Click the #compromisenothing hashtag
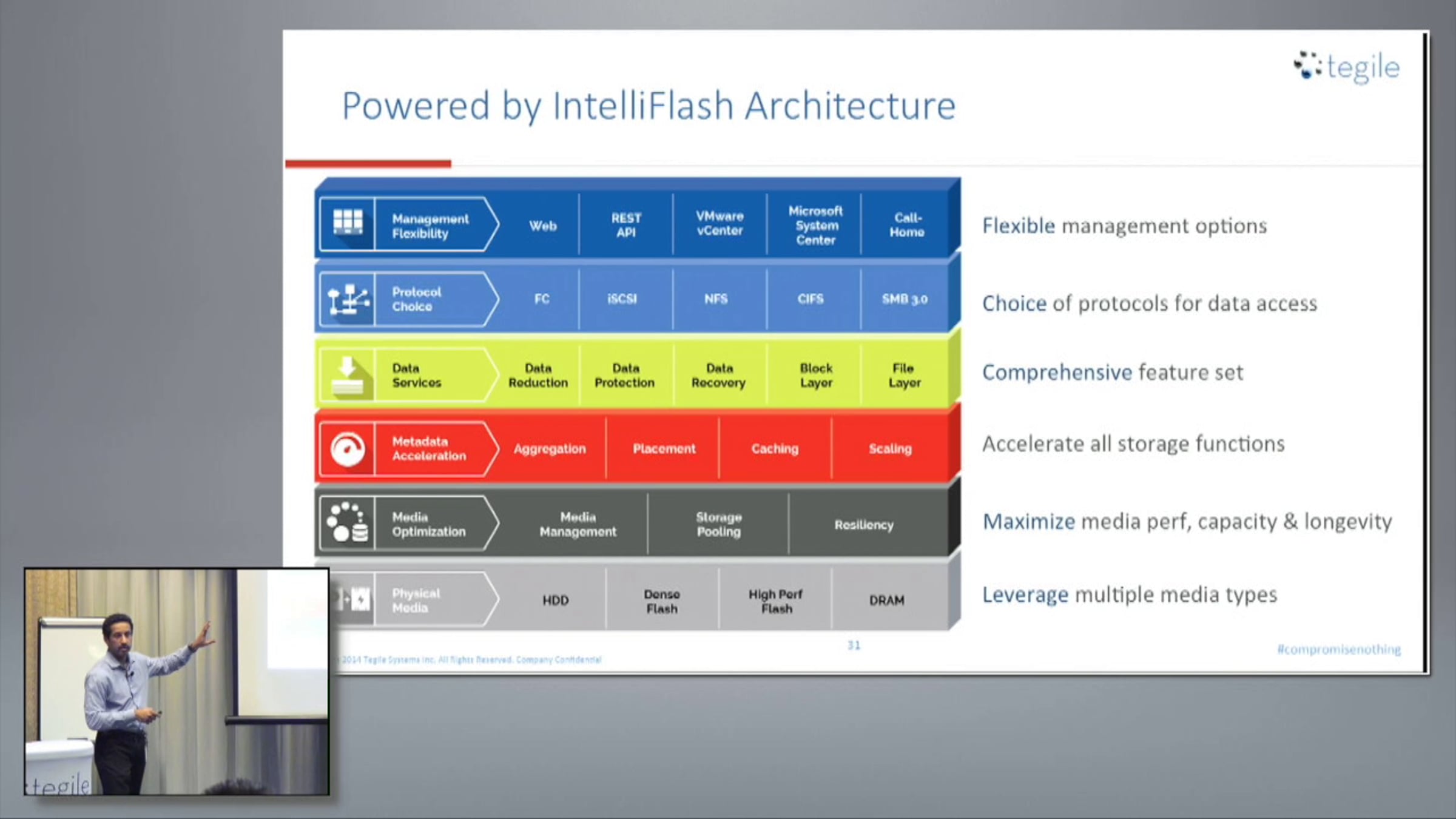 pyautogui.click(x=1338, y=649)
